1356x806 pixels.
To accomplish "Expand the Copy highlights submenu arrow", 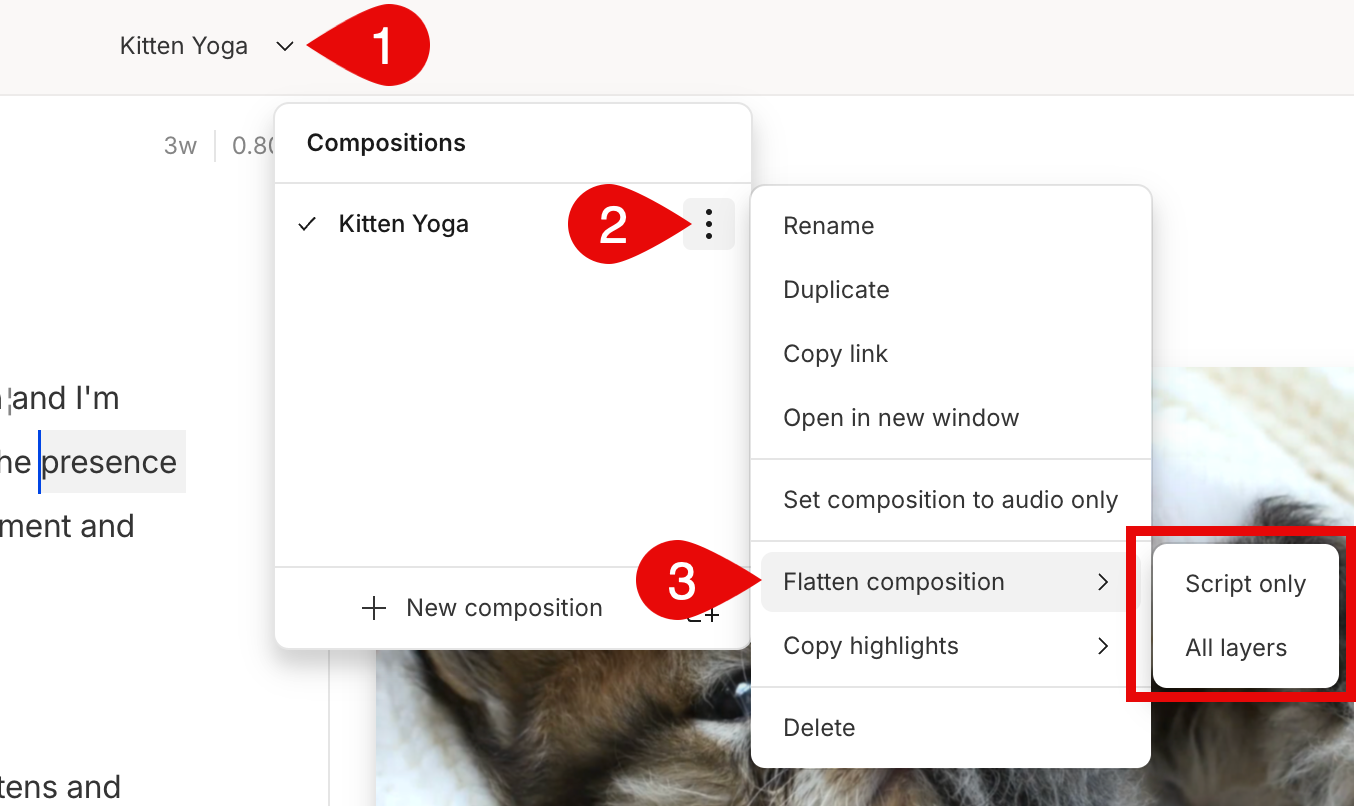I will coord(1104,646).
